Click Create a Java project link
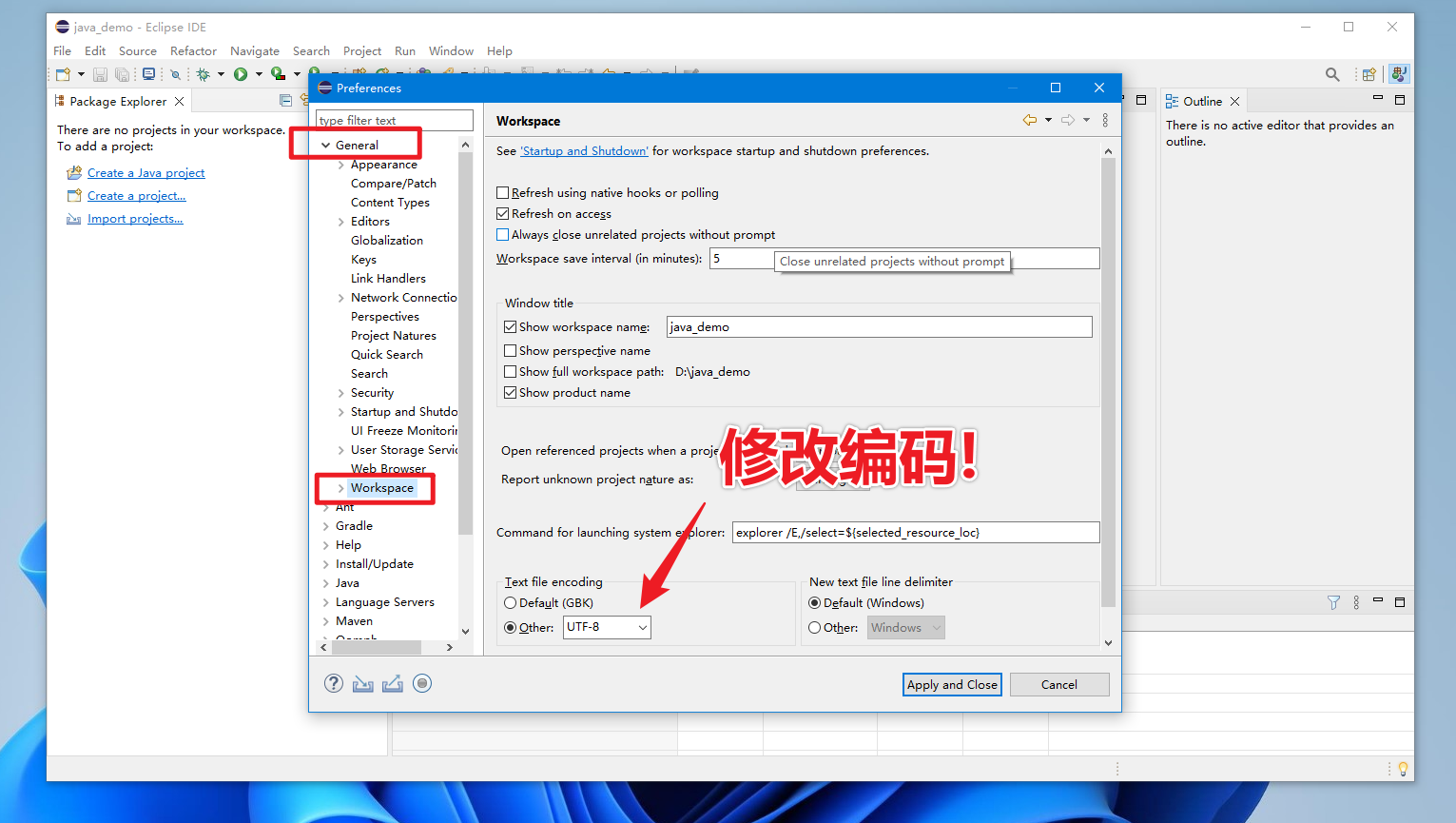The image size is (1456, 823). pyautogui.click(x=146, y=172)
